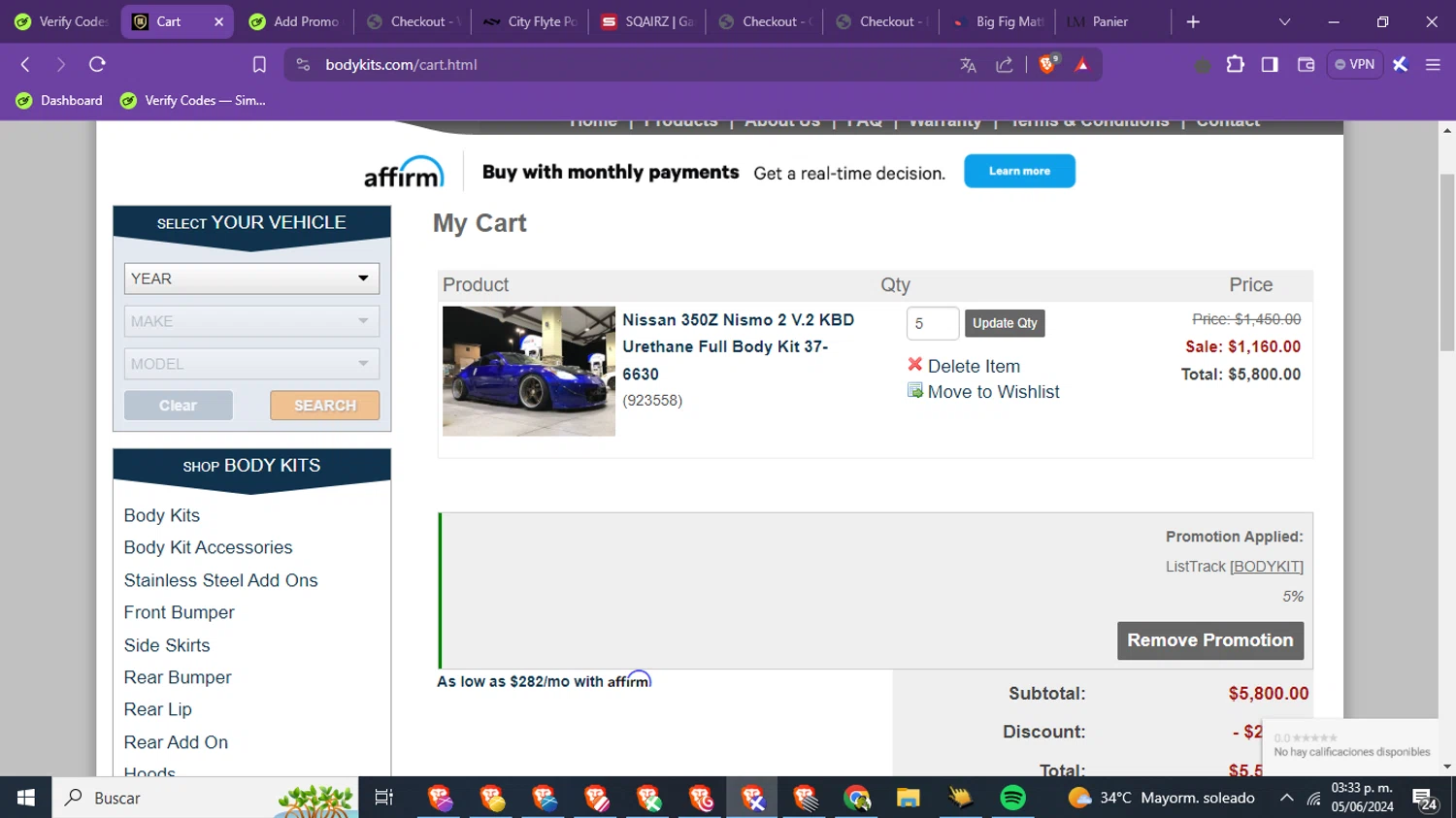1456x818 pixels.
Task: Open the browser hamburger menu
Action: [x=1433, y=65]
